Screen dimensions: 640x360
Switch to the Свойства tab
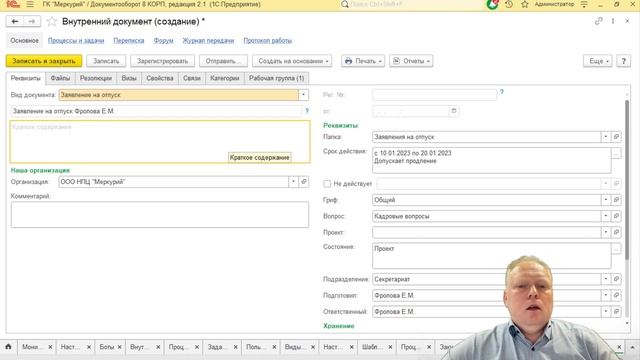(x=160, y=78)
